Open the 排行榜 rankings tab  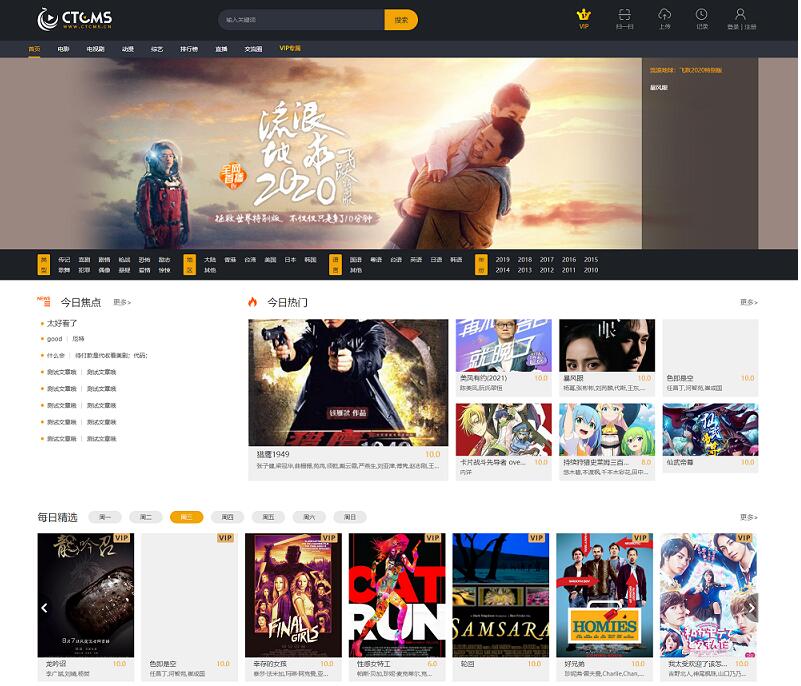tap(189, 49)
